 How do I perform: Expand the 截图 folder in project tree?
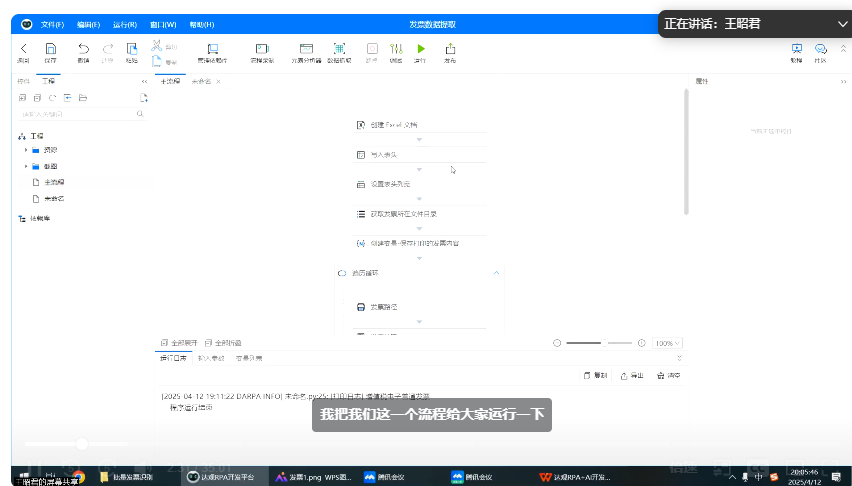(26, 166)
